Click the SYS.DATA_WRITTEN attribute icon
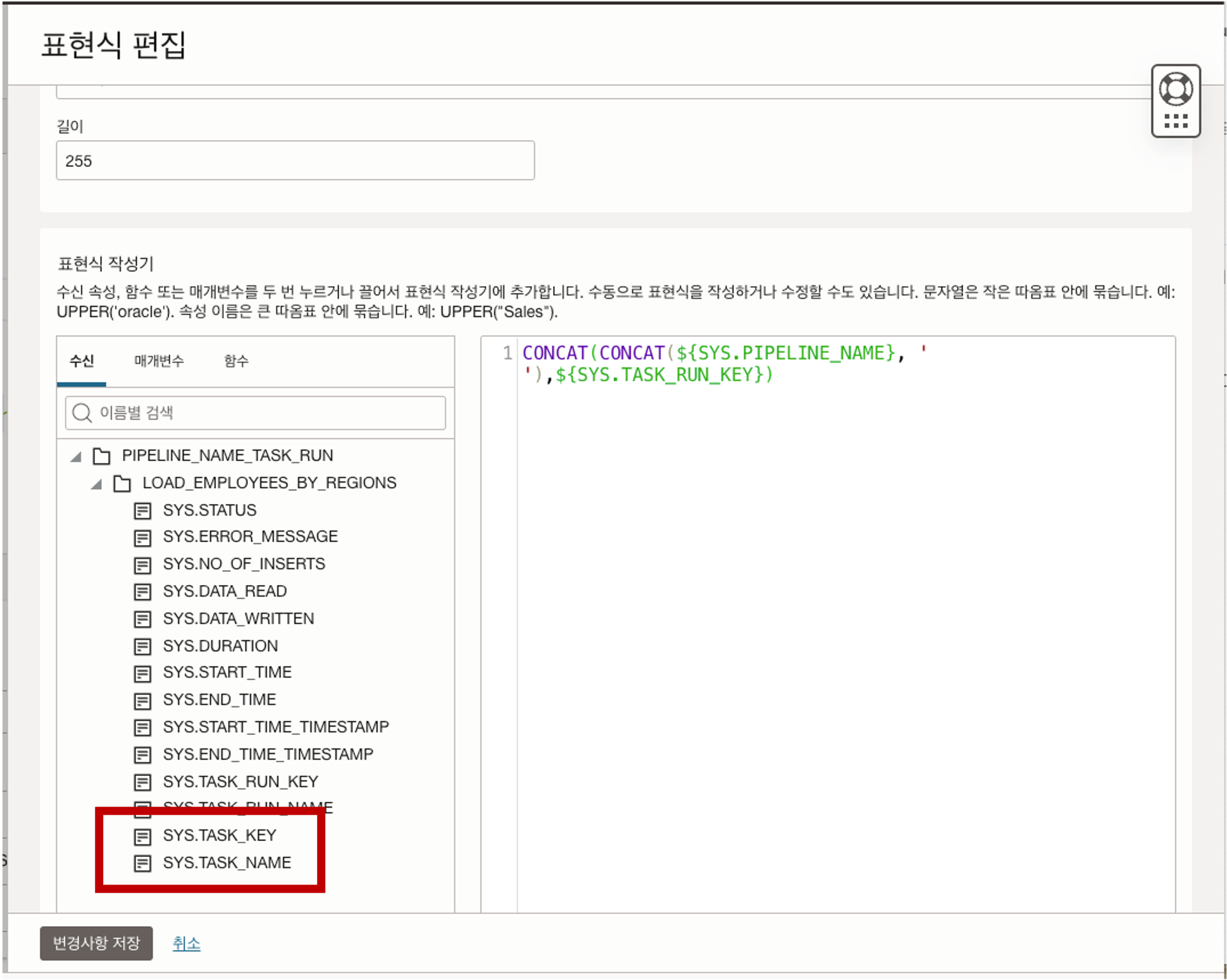 pyautogui.click(x=142, y=619)
